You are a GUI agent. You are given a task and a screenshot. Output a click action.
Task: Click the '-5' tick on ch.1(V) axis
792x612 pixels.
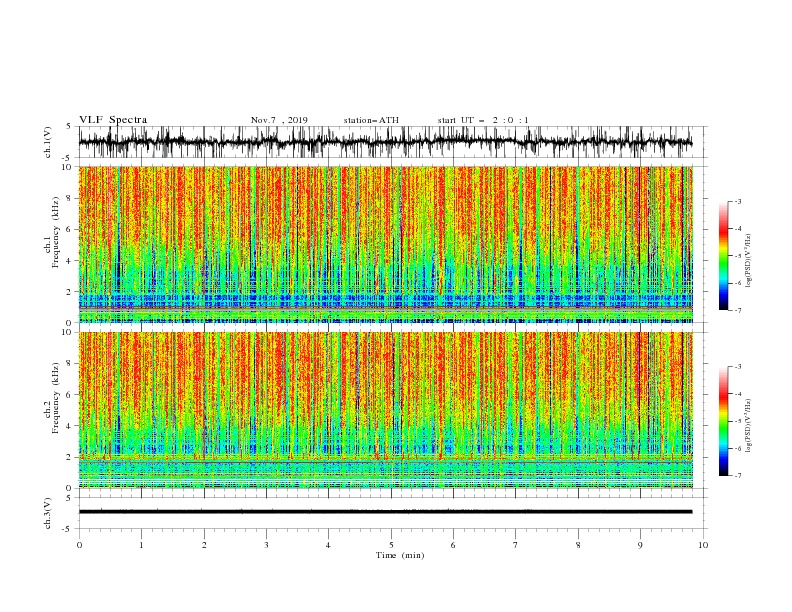tap(67, 158)
